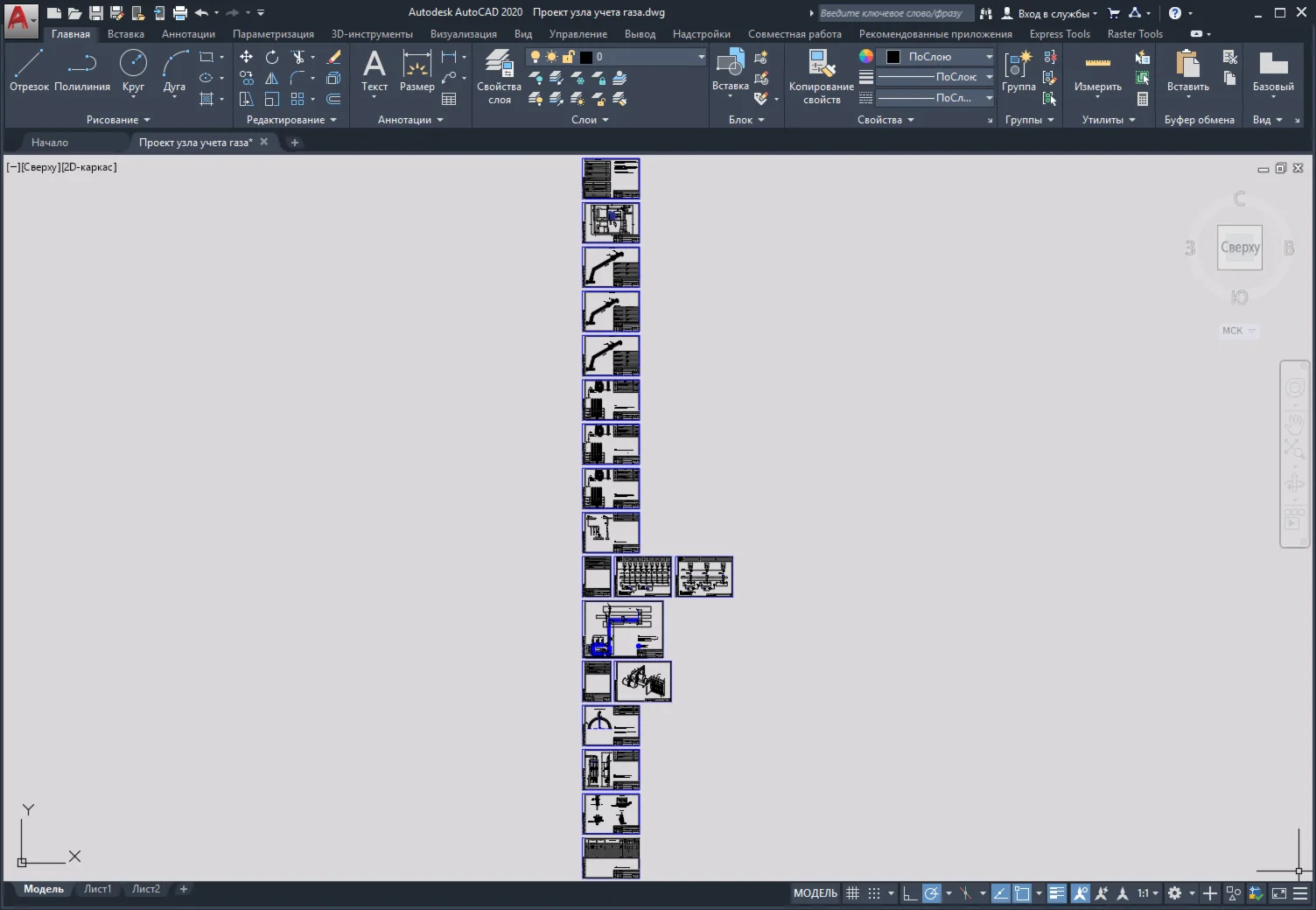
Task: Expand the Рисование panel
Action: coord(118,120)
